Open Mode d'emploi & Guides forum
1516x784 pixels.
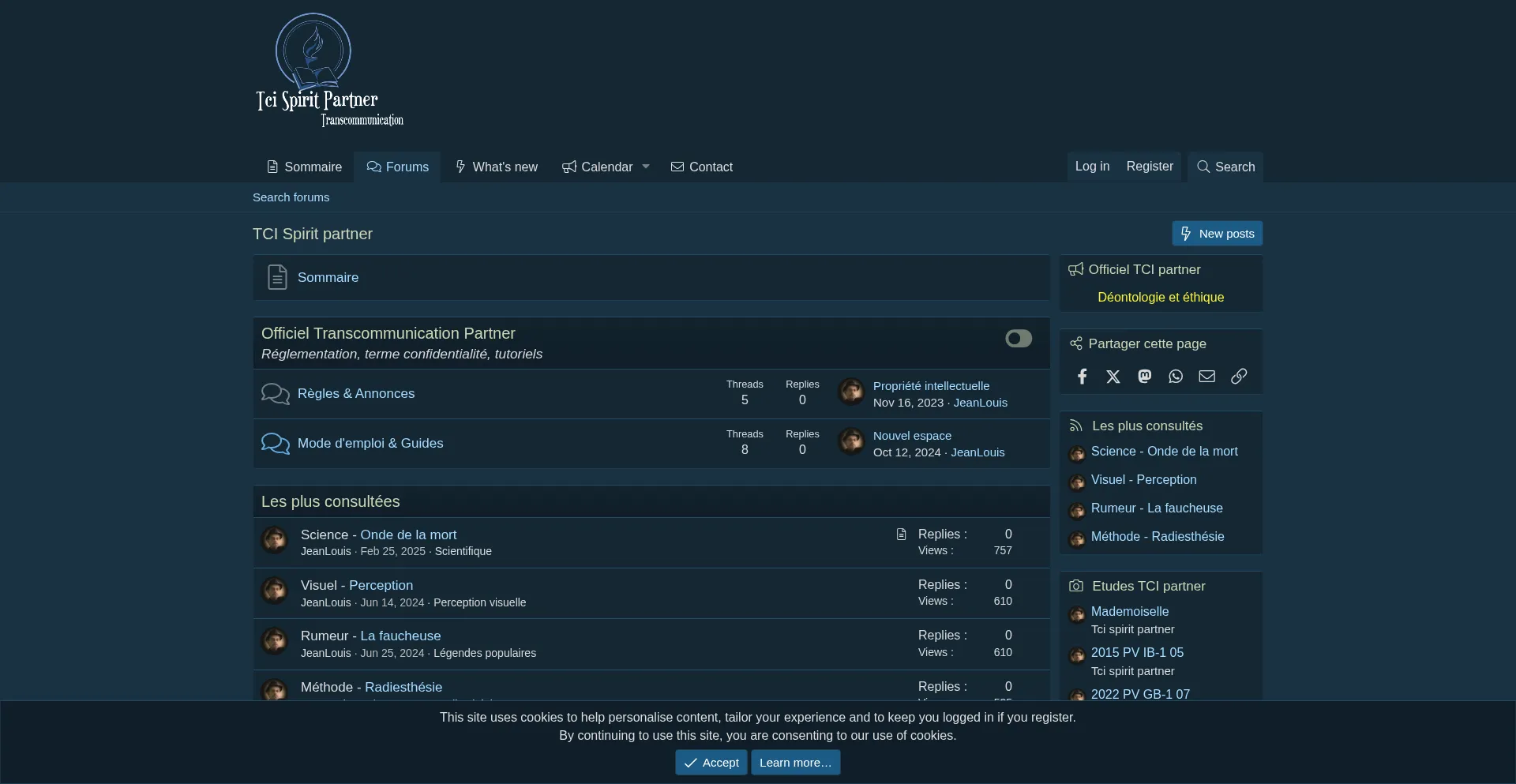point(370,444)
